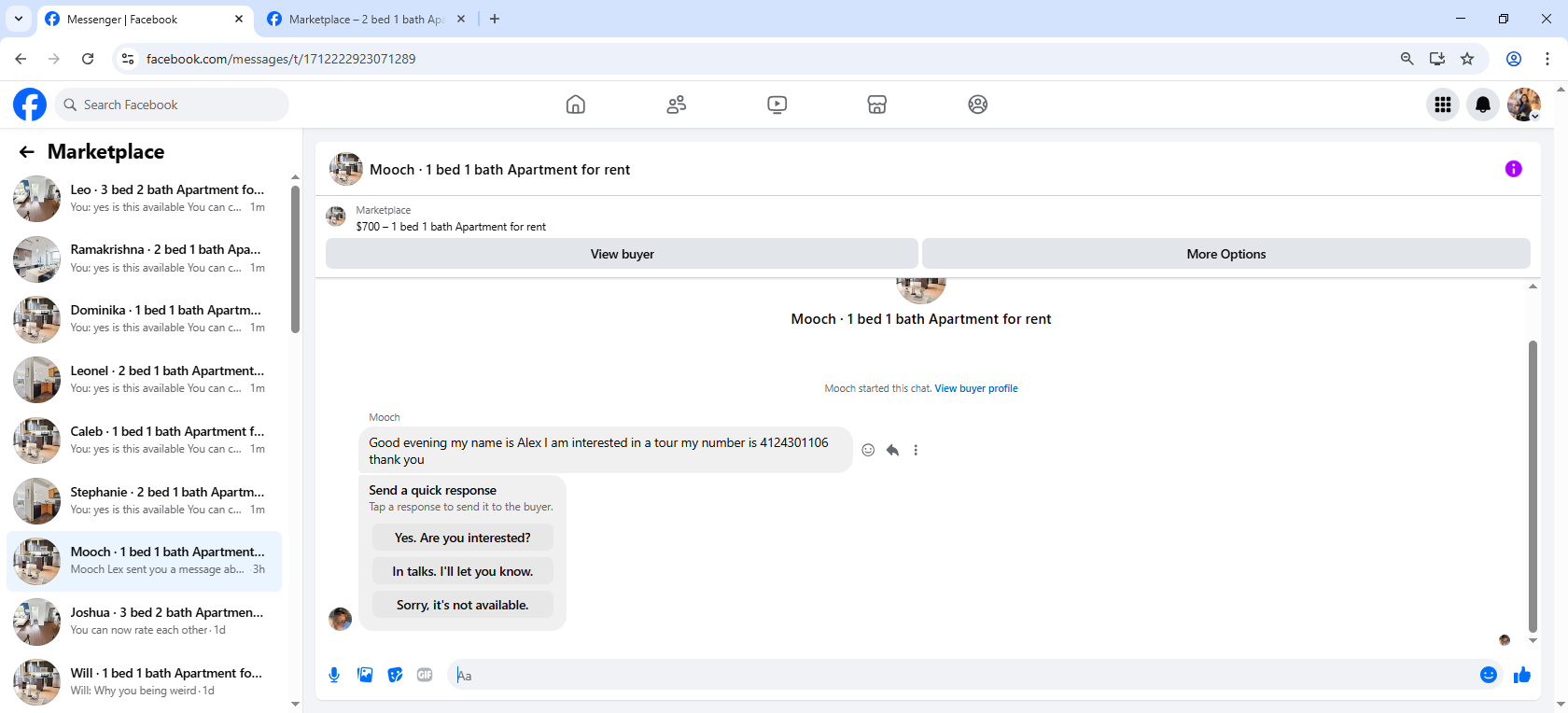Viewport: 1568px width, 713px height.
Task: Click the Facebook logo
Action: (30, 105)
